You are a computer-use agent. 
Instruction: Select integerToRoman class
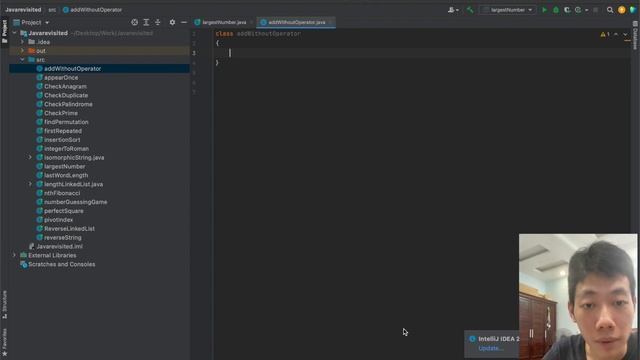pos(66,149)
